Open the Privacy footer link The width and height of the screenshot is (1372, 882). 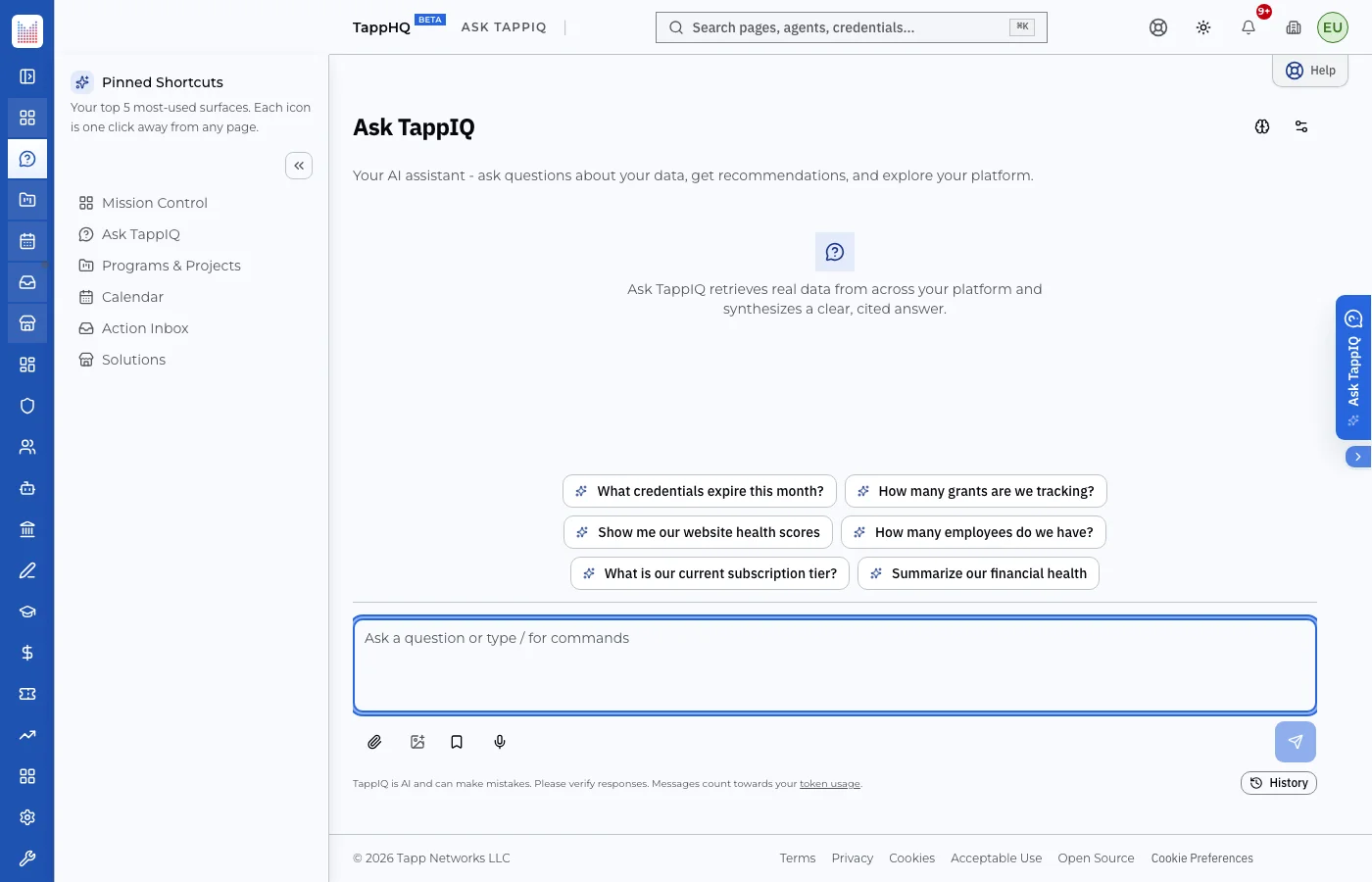point(853,858)
